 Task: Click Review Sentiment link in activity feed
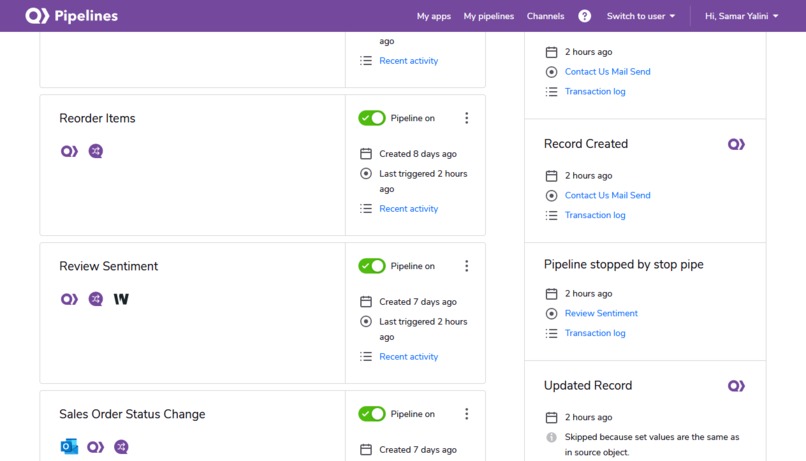click(x=601, y=313)
